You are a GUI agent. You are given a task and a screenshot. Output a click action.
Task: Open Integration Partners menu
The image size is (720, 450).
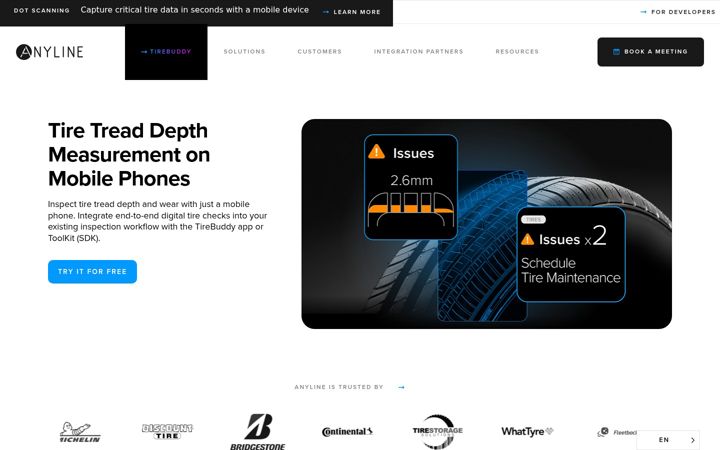418,52
